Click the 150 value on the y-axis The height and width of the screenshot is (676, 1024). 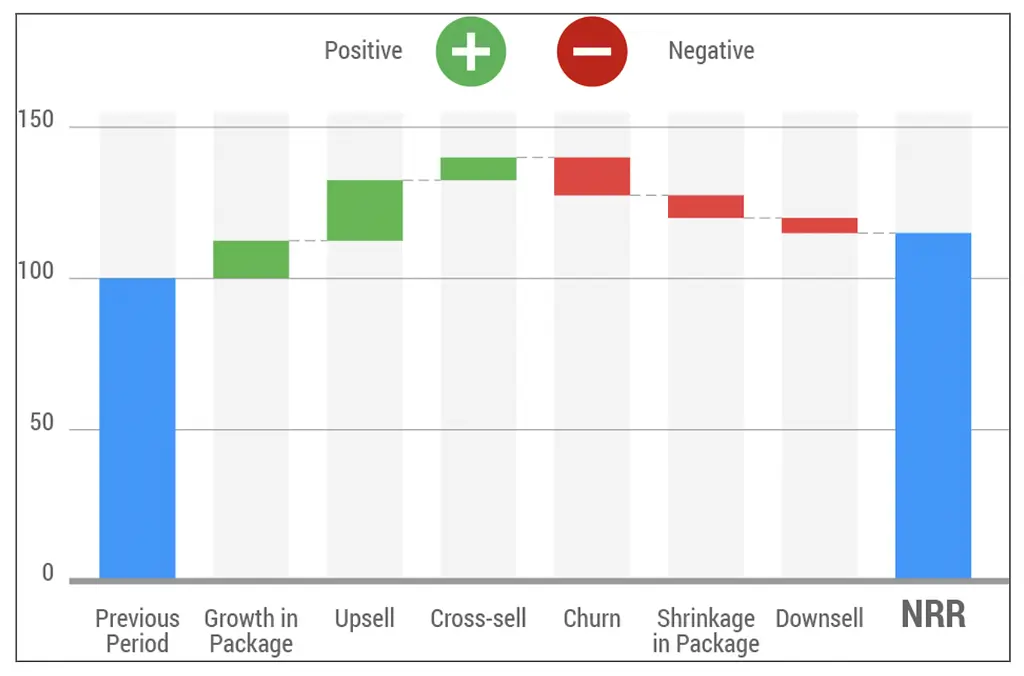36,120
